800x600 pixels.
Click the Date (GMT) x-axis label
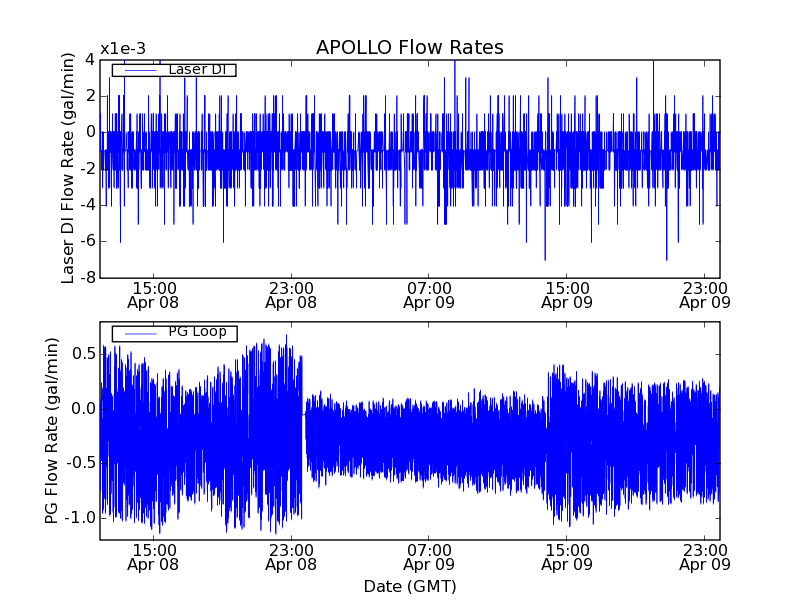pyautogui.click(x=409, y=586)
